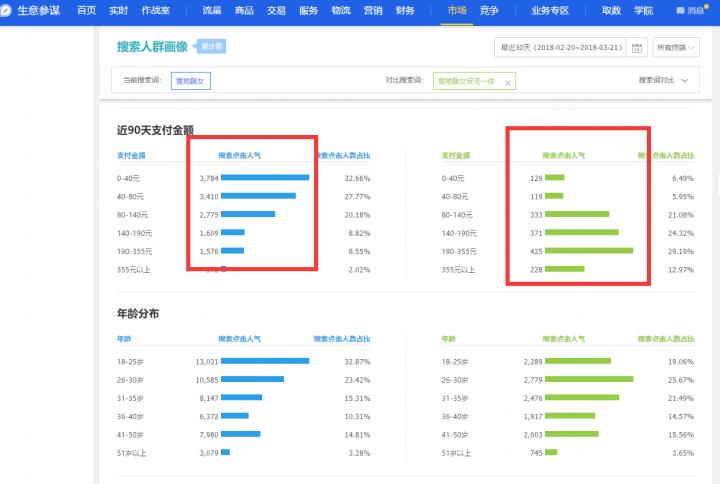Screen dimensions: 720x484
Task: Click the blue 搜索点击人气 payment header
Action: pos(239,155)
